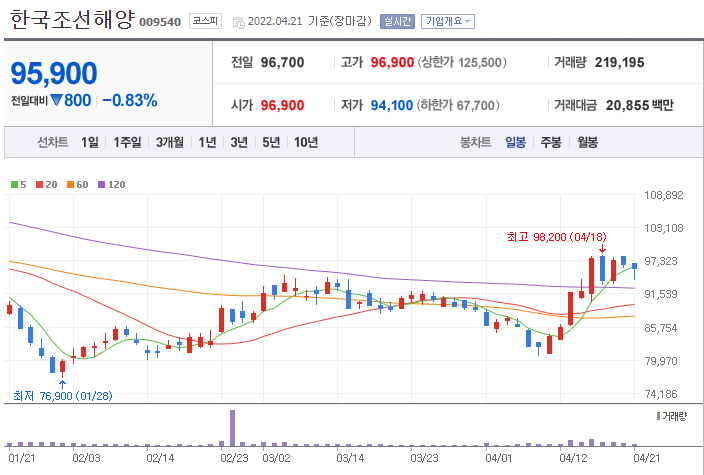Select the 1주일 line chart period
The height and width of the screenshot is (475, 704).
[127, 142]
